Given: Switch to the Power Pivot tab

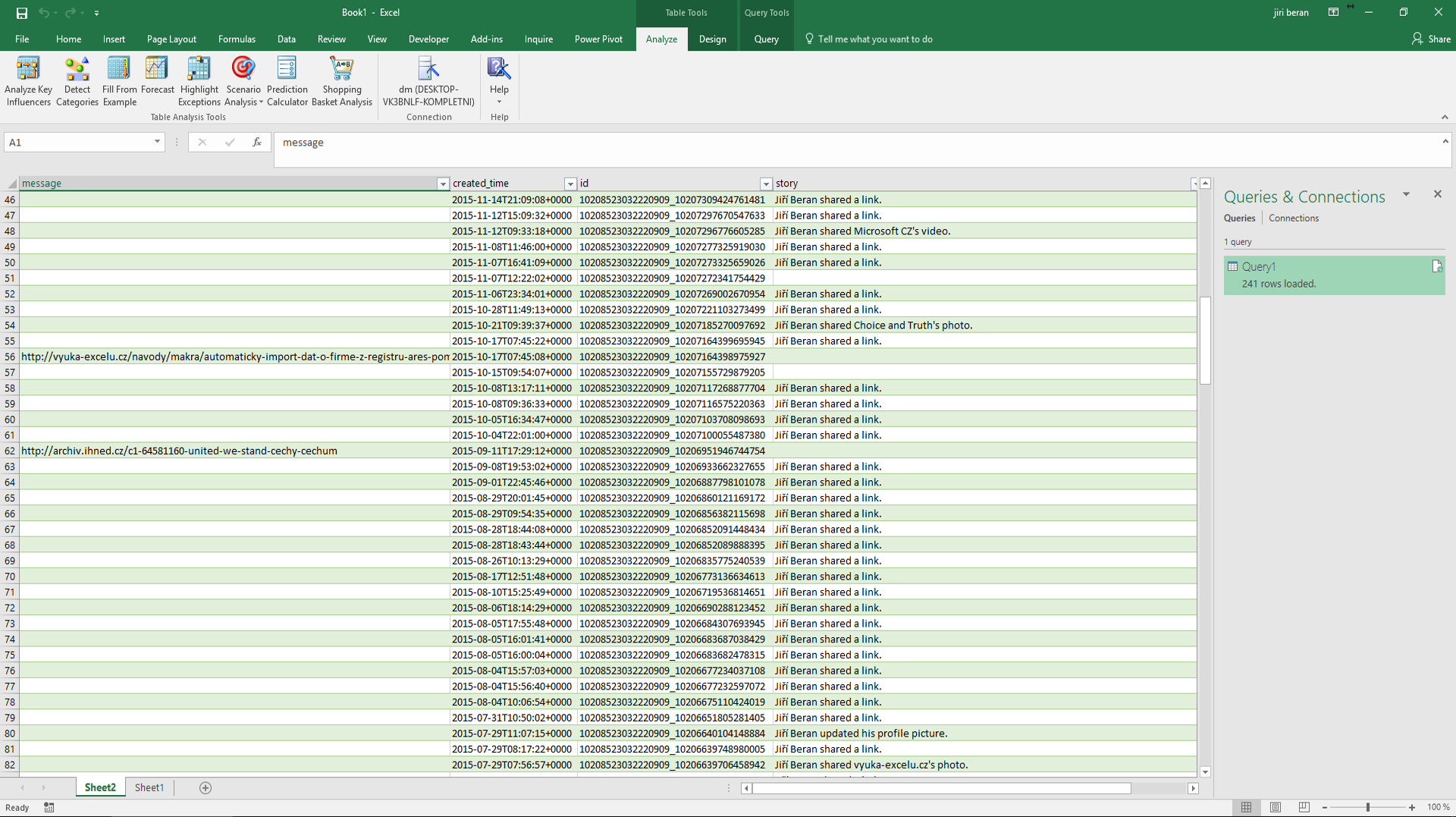Looking at the screenshot, I should tap(598, 39).
